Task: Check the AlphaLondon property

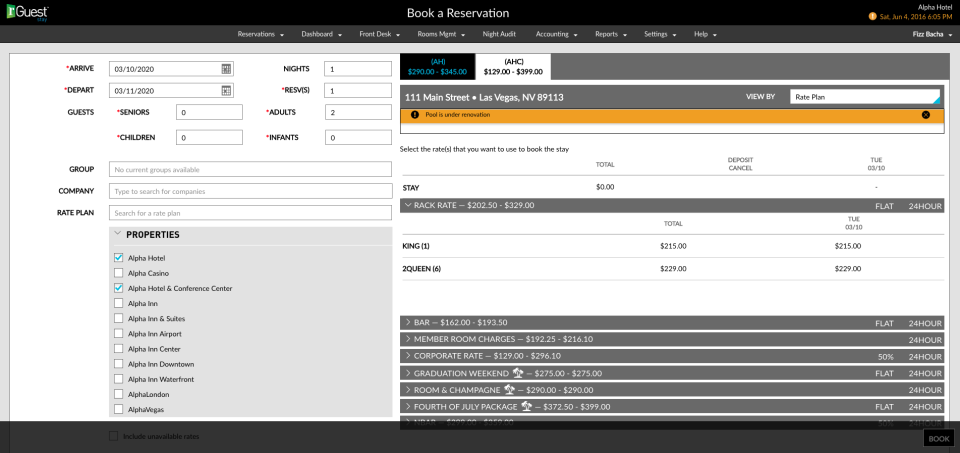Action: coord(119,395)
